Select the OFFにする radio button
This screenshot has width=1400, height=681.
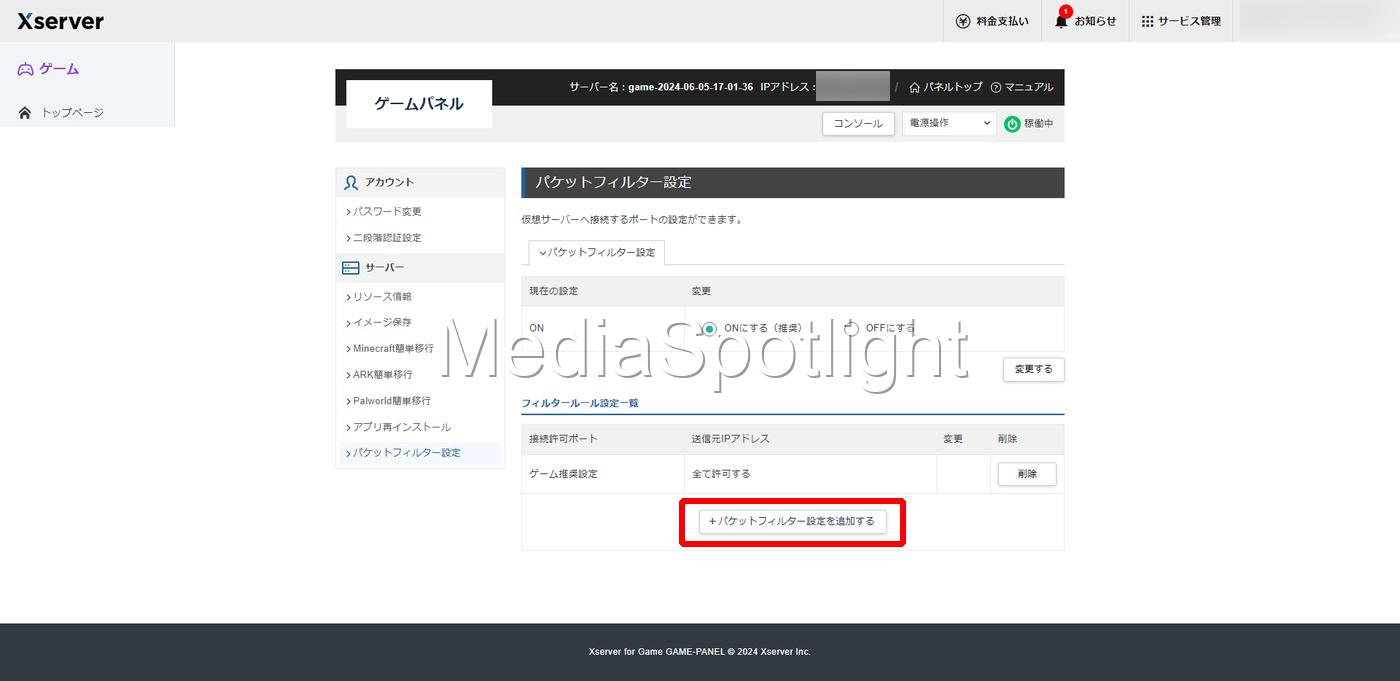[851, 327]
